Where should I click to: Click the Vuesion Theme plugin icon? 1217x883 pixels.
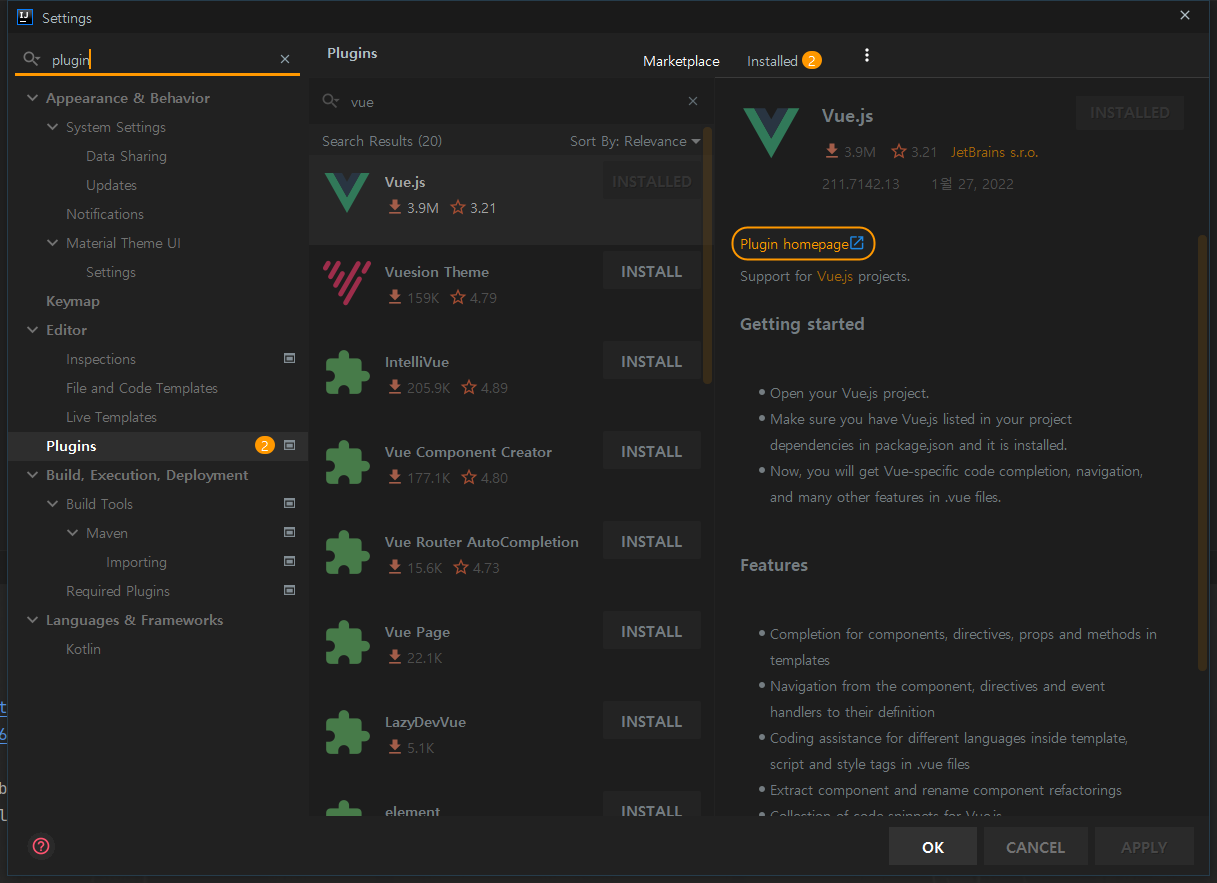[x=347, y=282]
